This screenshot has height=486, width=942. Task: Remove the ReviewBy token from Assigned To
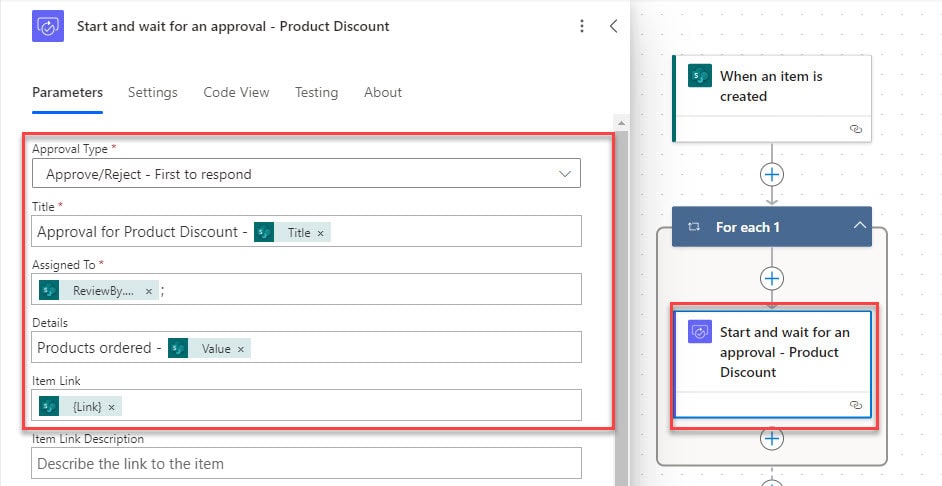click(149, 291)
